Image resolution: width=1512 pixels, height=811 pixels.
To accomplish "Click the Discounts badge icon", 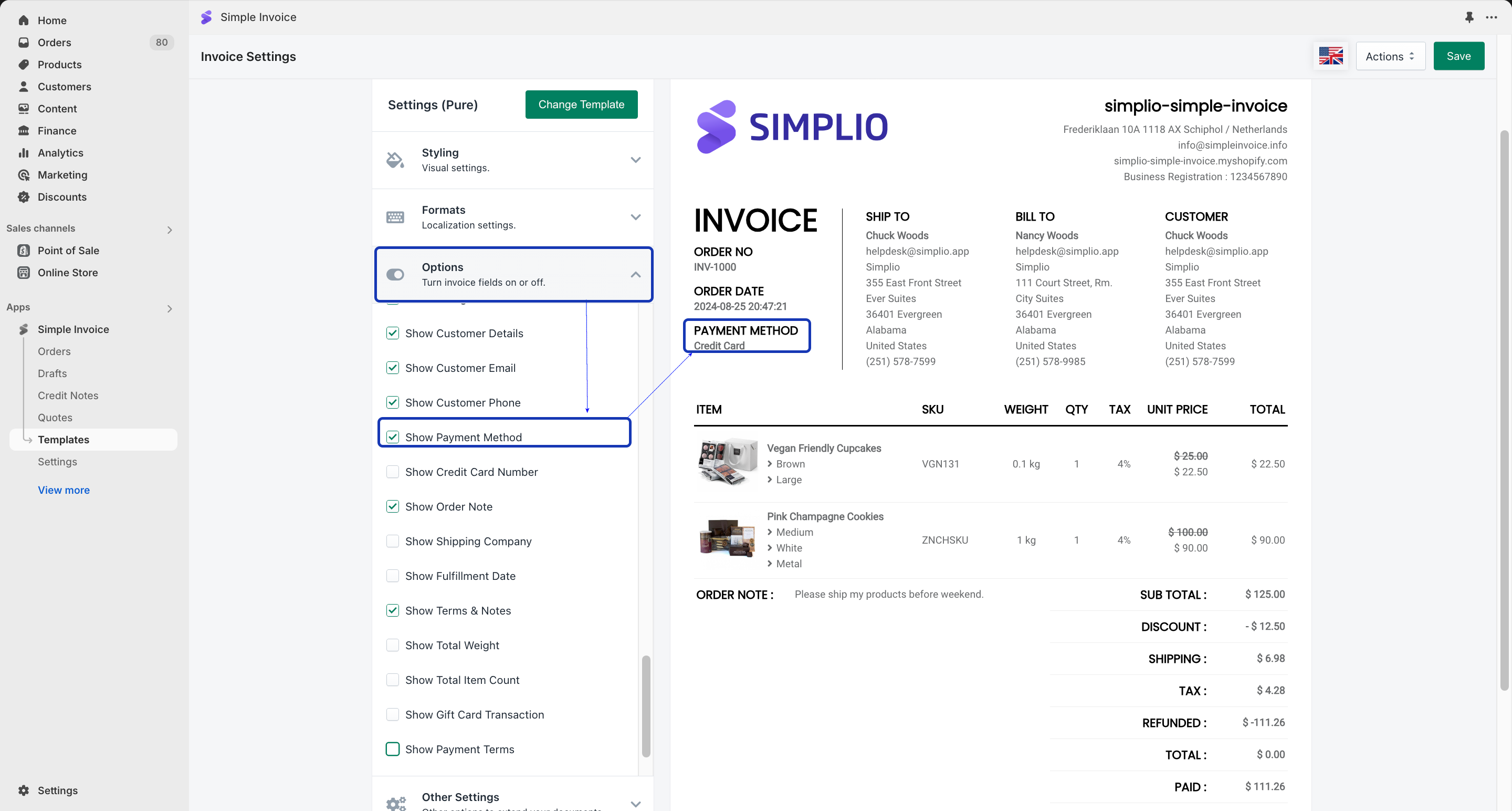I will tap(24, 197).
